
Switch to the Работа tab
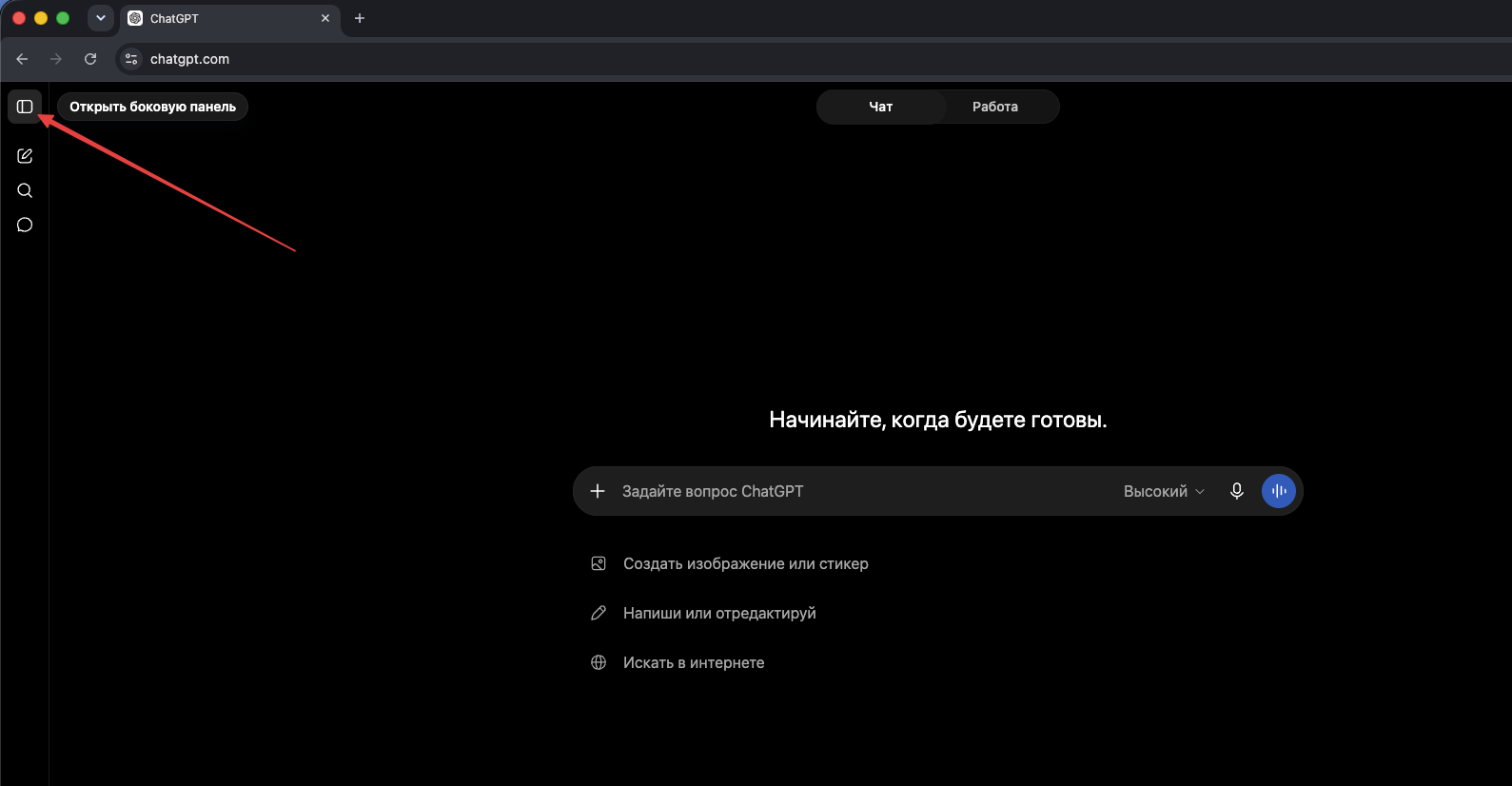click(995, 107)
